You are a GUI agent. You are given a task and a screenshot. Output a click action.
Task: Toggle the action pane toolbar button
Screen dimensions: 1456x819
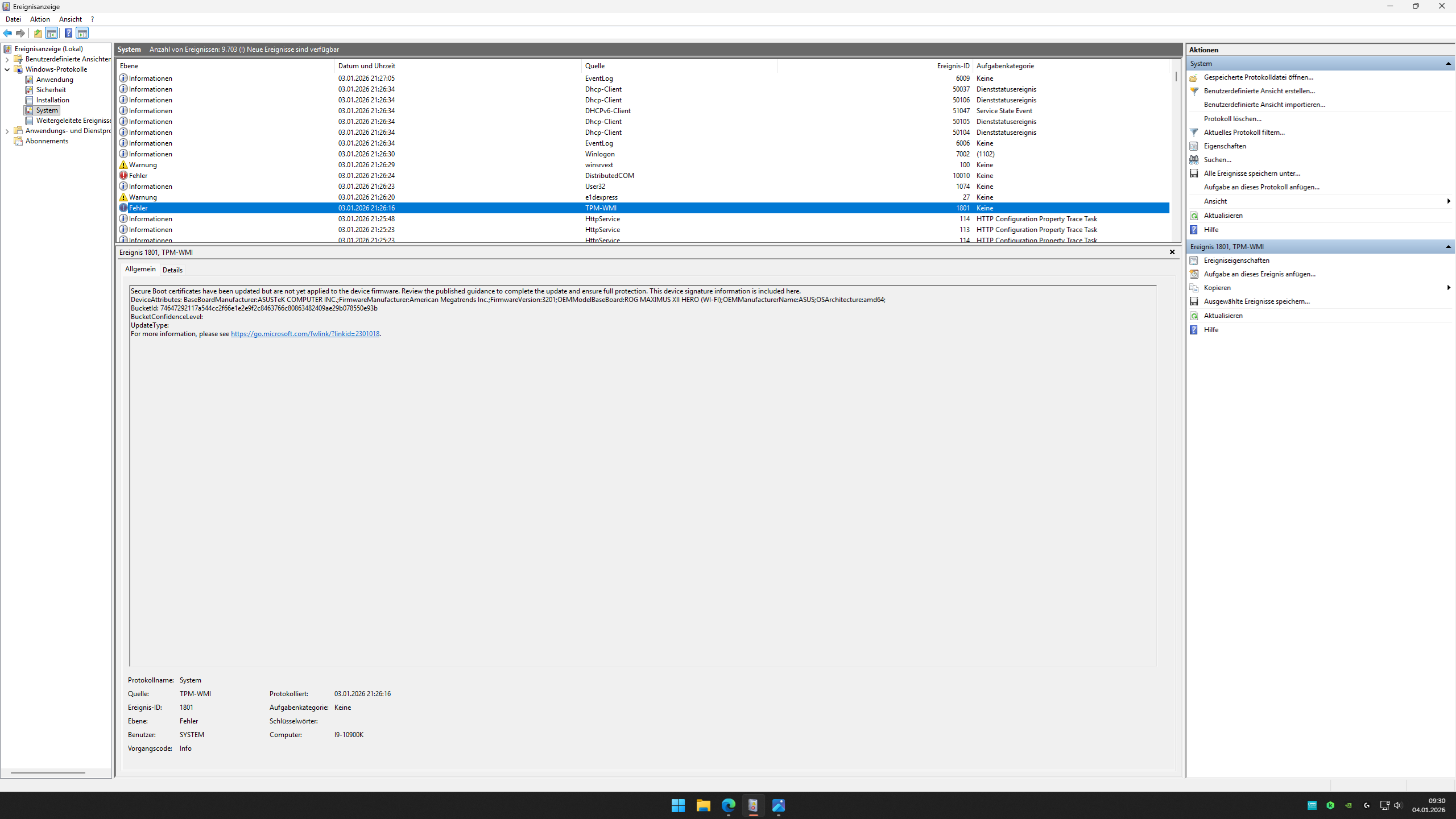[x=82, y=33]
